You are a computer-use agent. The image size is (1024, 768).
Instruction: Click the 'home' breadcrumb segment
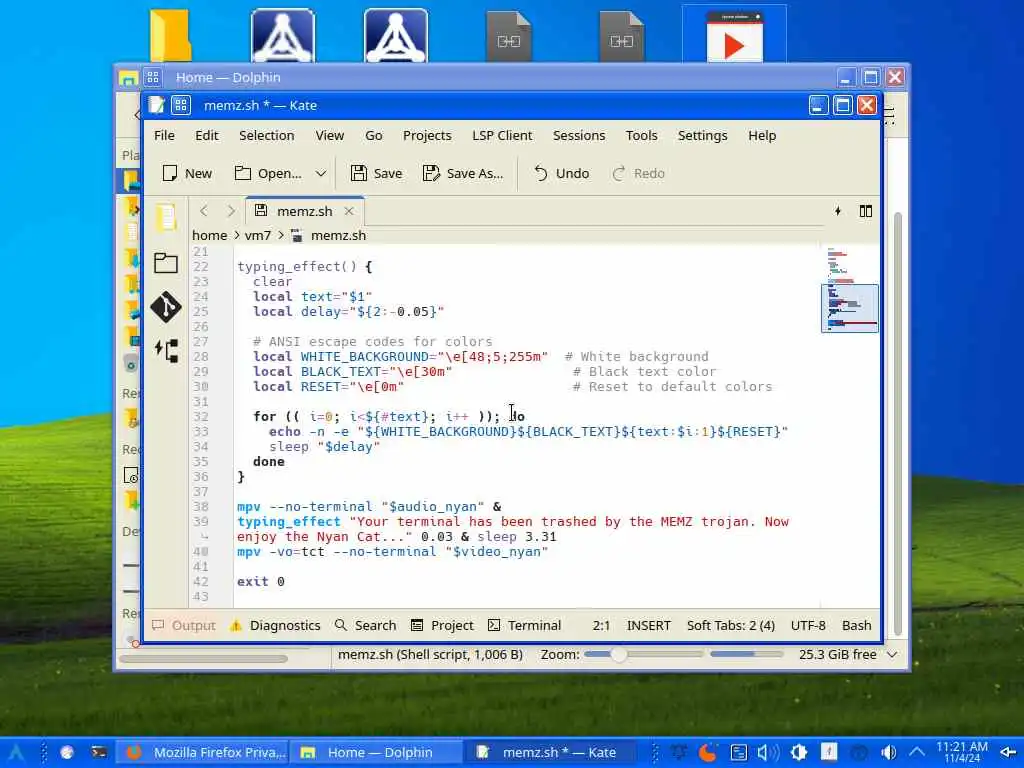click(x=210, y=235)
